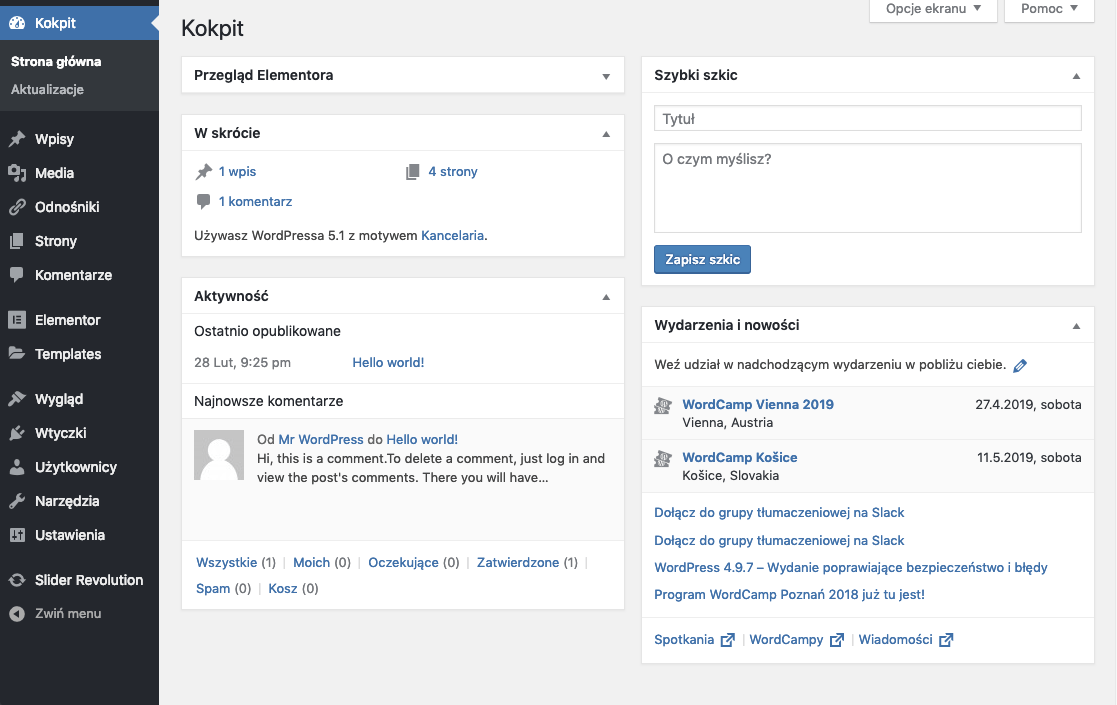
Task: Open the WordCamp Vienna 2019 link
Action: pyautogui.click(x=757, y=404)
